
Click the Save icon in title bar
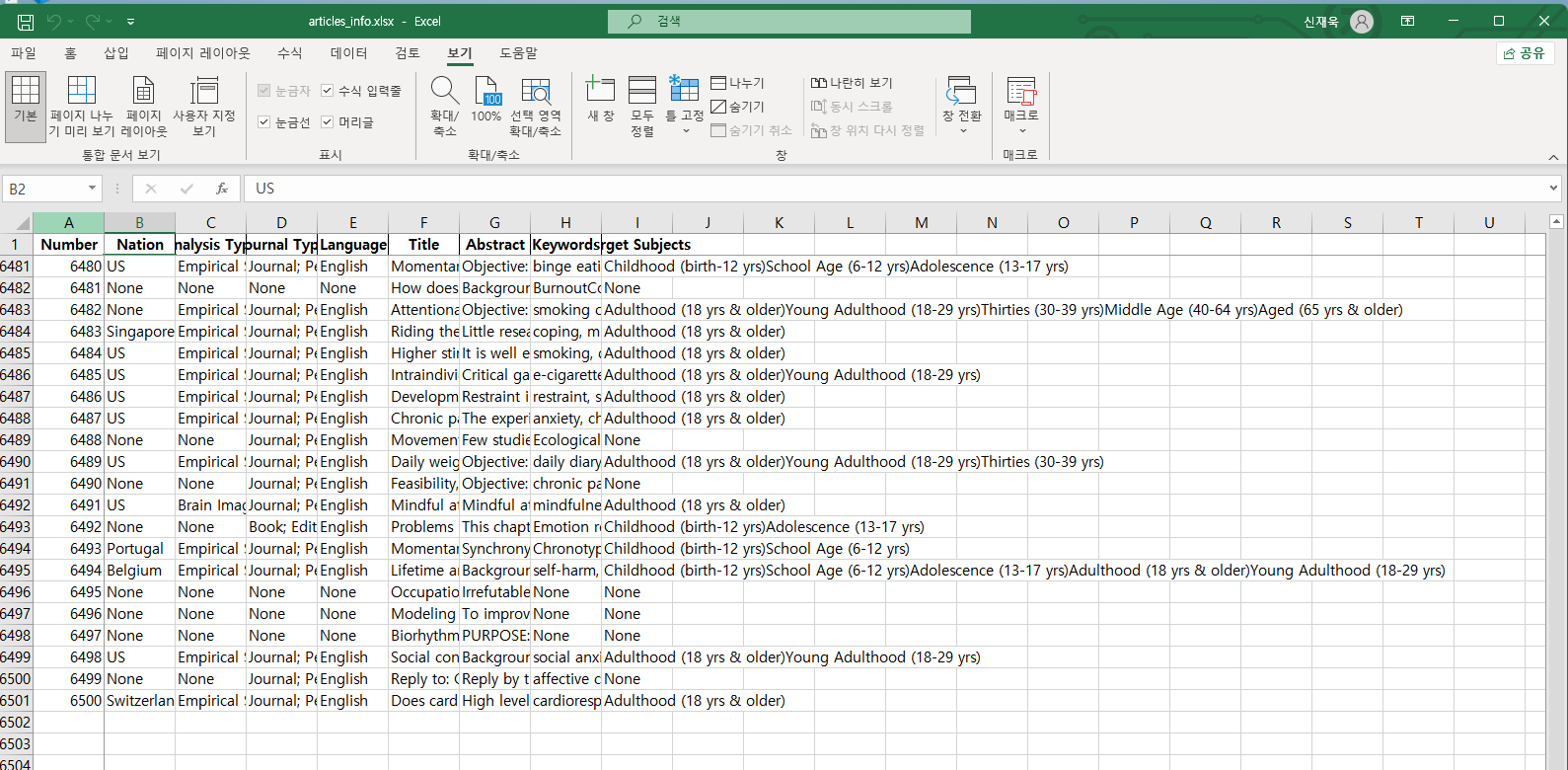(x=26, y=22)
